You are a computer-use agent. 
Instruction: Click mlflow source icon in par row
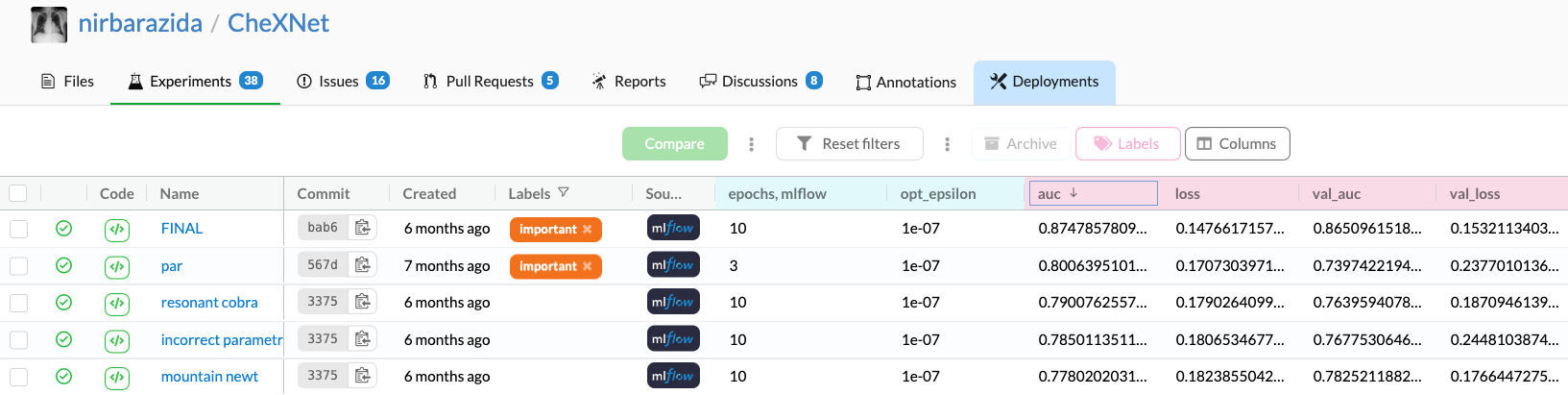tap(673, 265)
